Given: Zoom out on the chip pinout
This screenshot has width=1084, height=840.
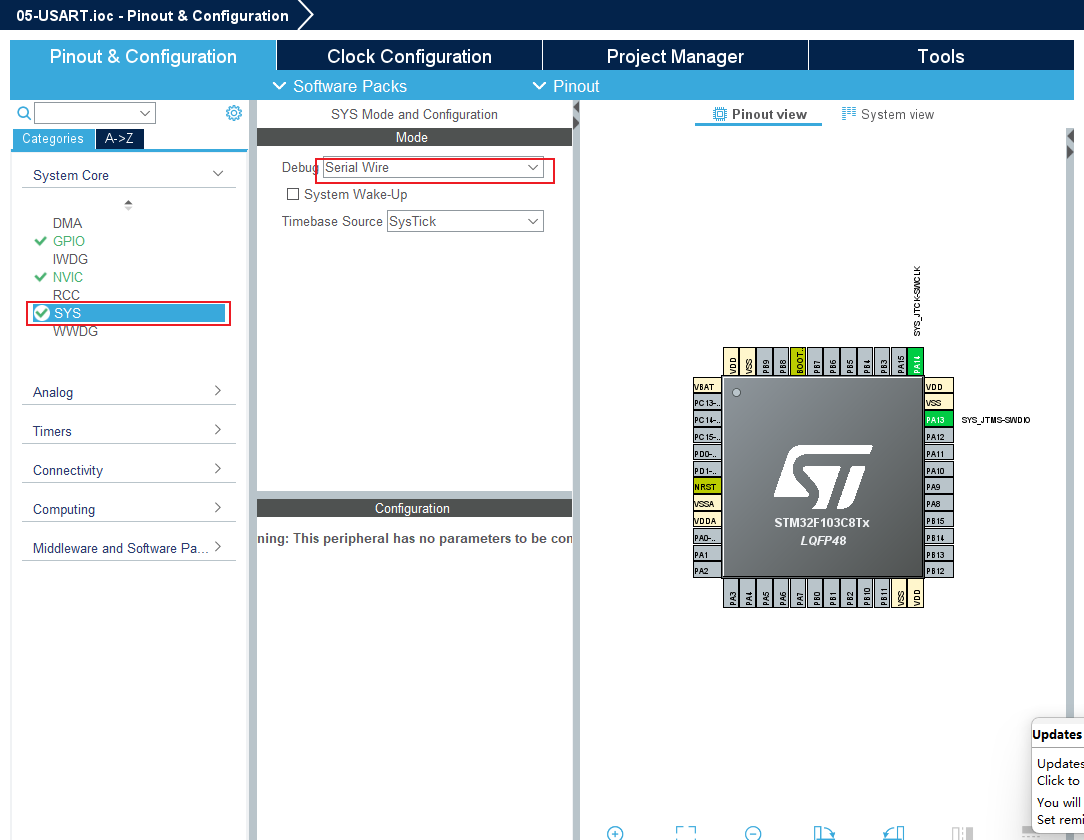Looking at the screenshot, I should tap(753, 833).
